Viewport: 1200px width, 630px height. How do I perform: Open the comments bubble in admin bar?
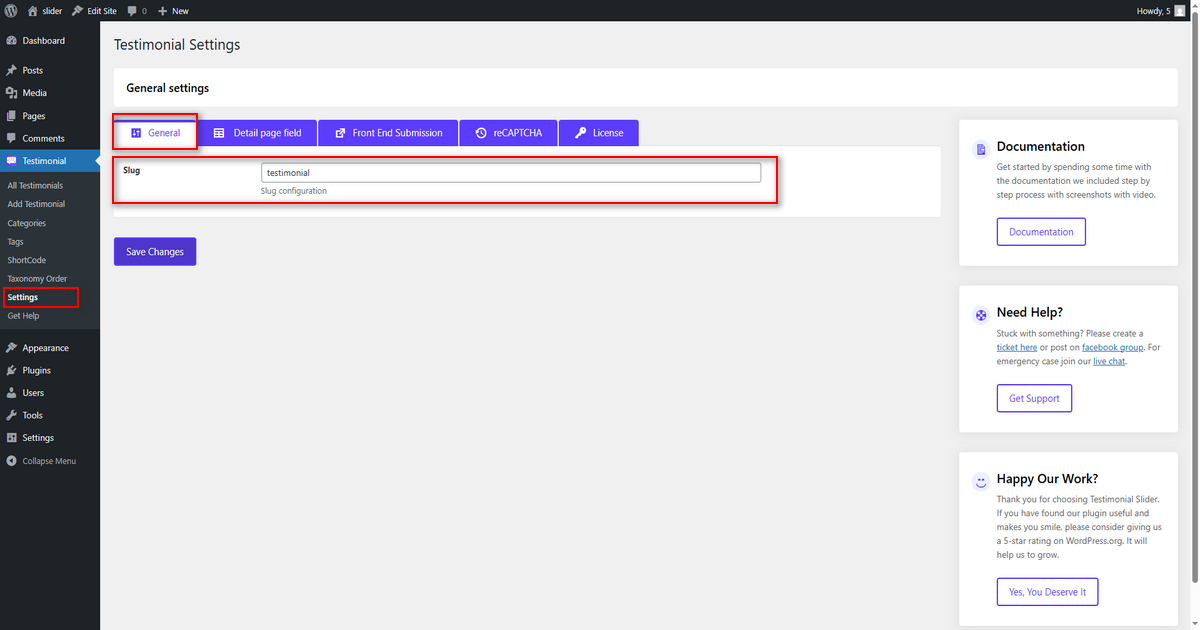pos(132,11)
